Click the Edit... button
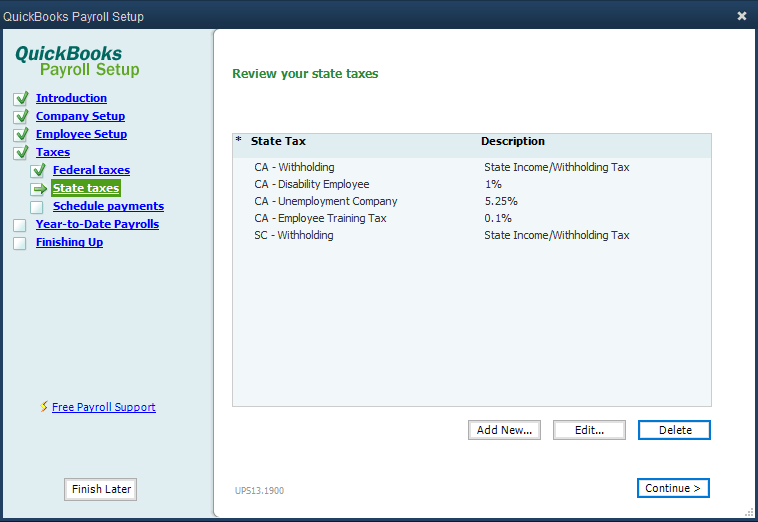This screenshot has width=758, height=522. coord(589,430)
